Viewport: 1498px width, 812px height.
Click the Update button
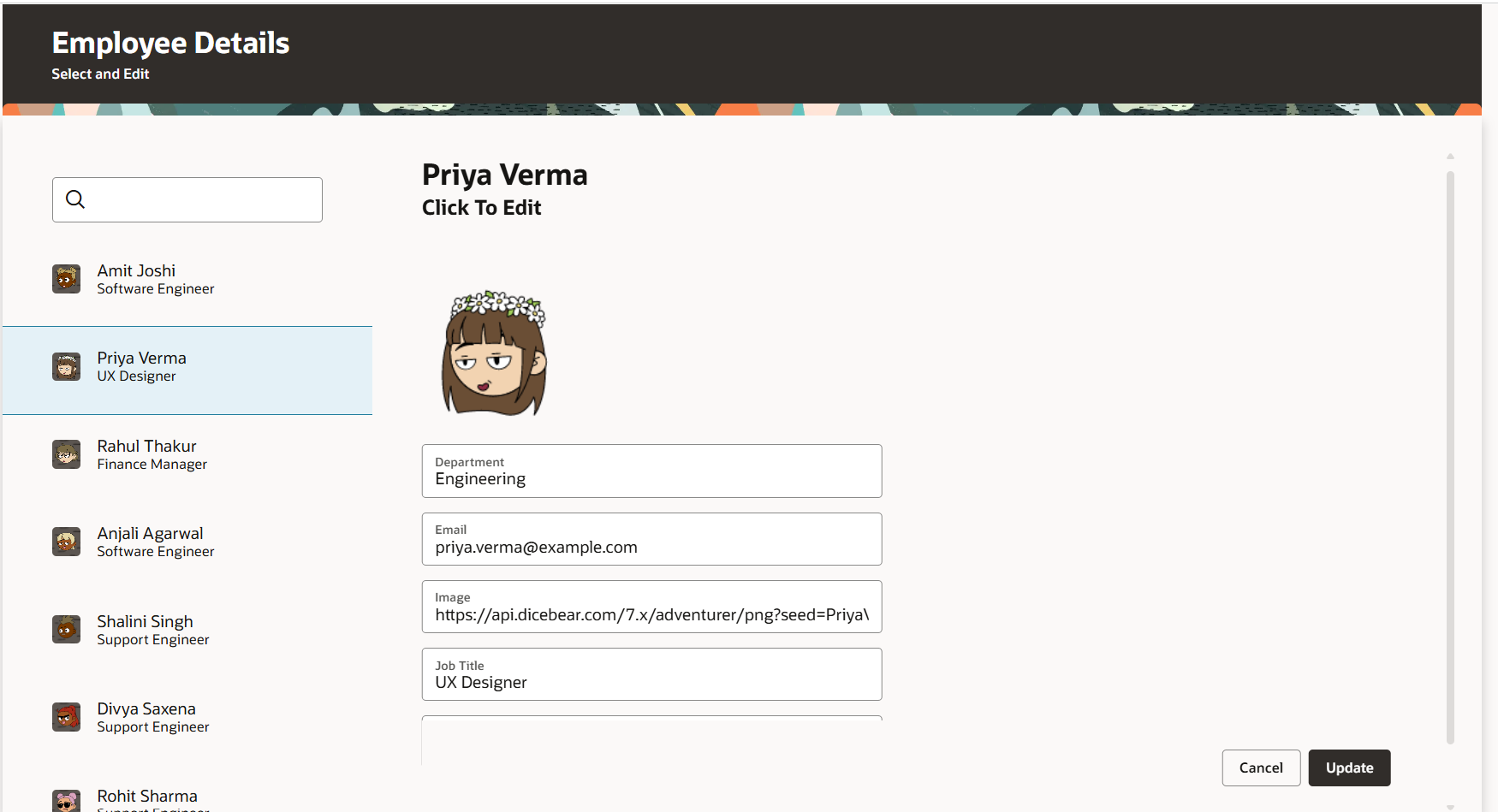[x=1349, y=768]
